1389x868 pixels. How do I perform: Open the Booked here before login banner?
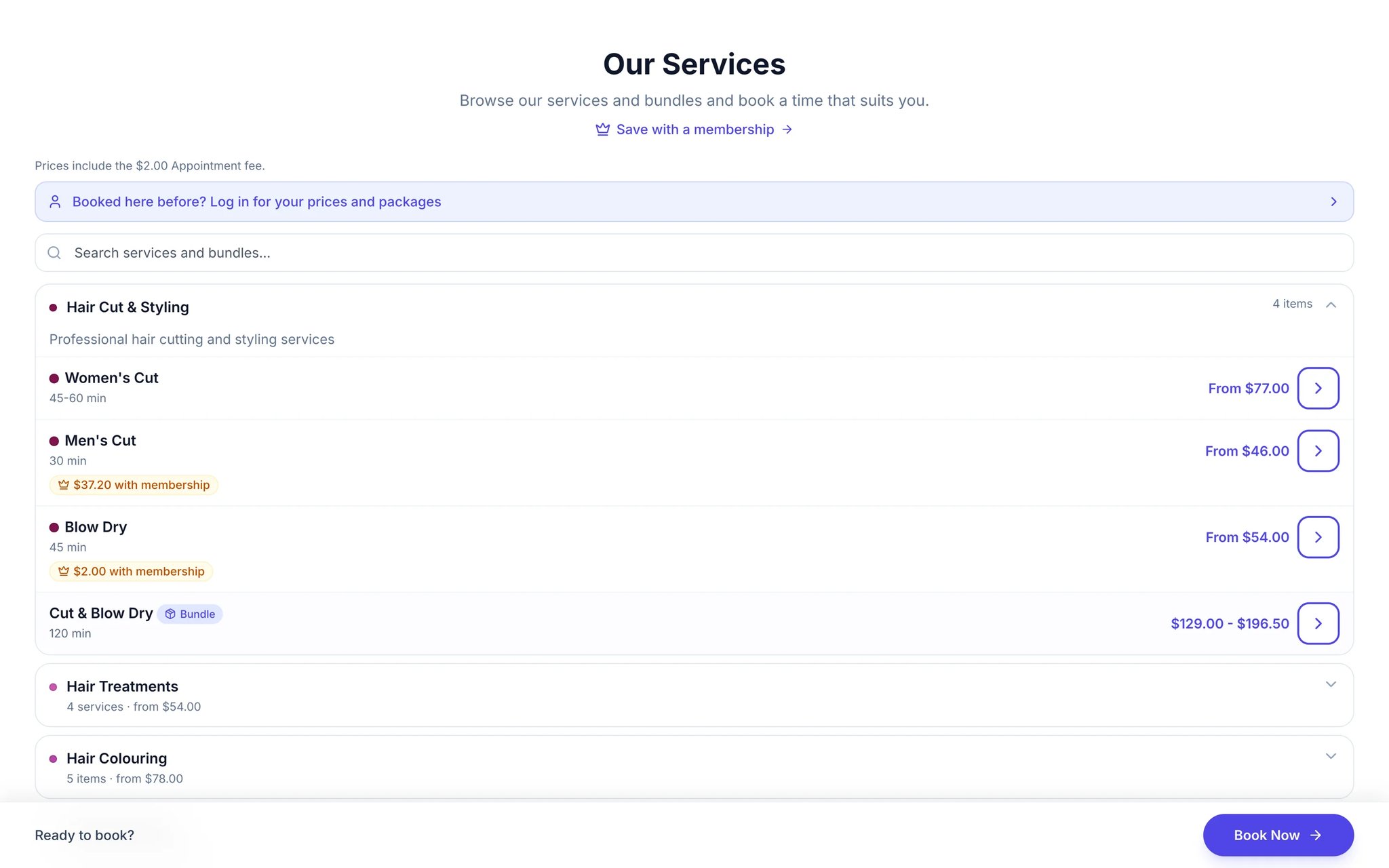[x=694, y=201]
